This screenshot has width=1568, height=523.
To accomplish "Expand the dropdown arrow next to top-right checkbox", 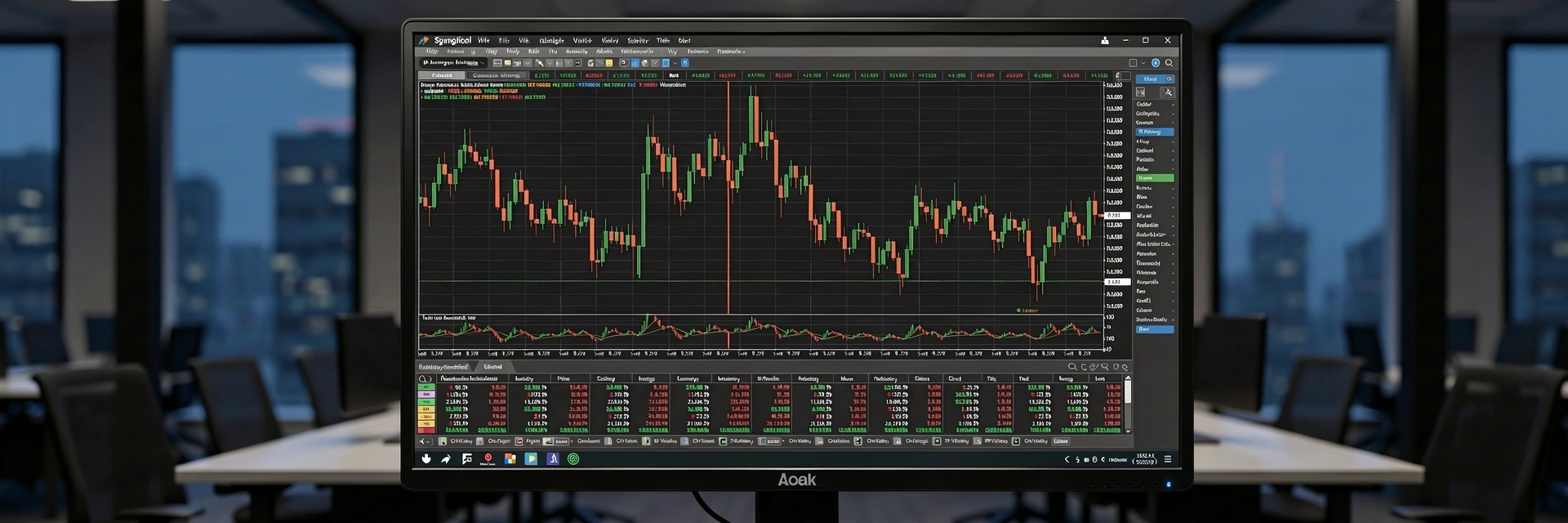I will [1143, 63].
